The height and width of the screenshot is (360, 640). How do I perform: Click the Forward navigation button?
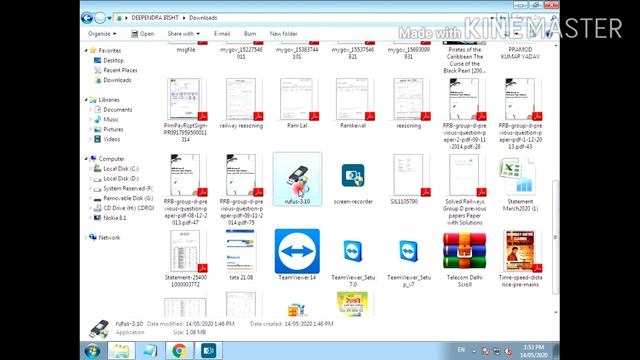coord(100,18)
